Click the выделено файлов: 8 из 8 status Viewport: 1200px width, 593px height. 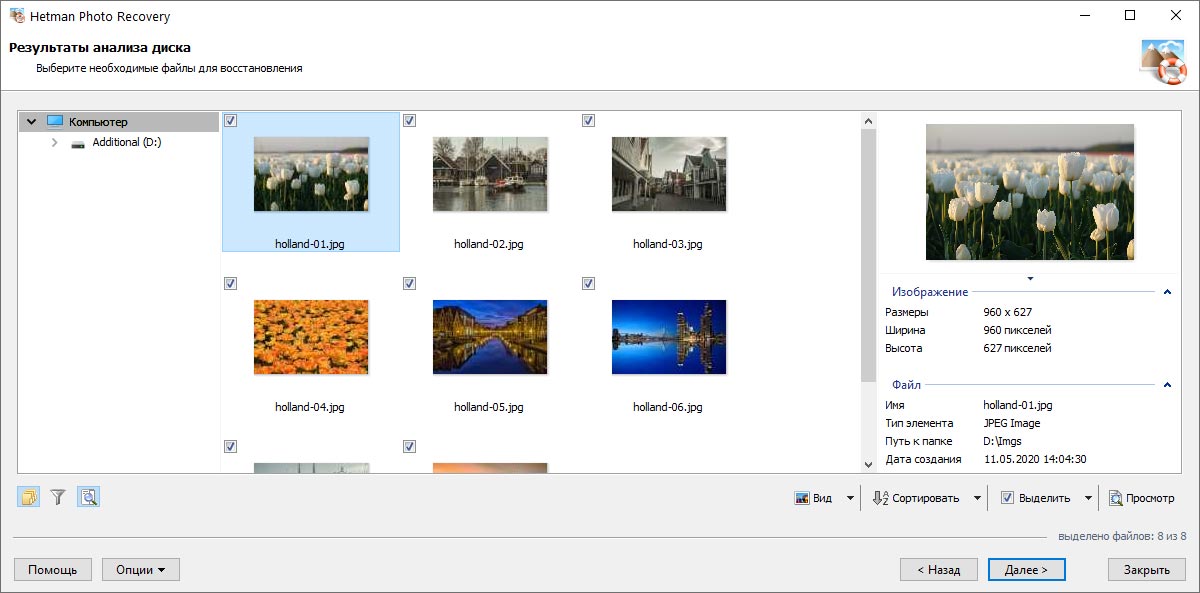[x=1121, y=537]
